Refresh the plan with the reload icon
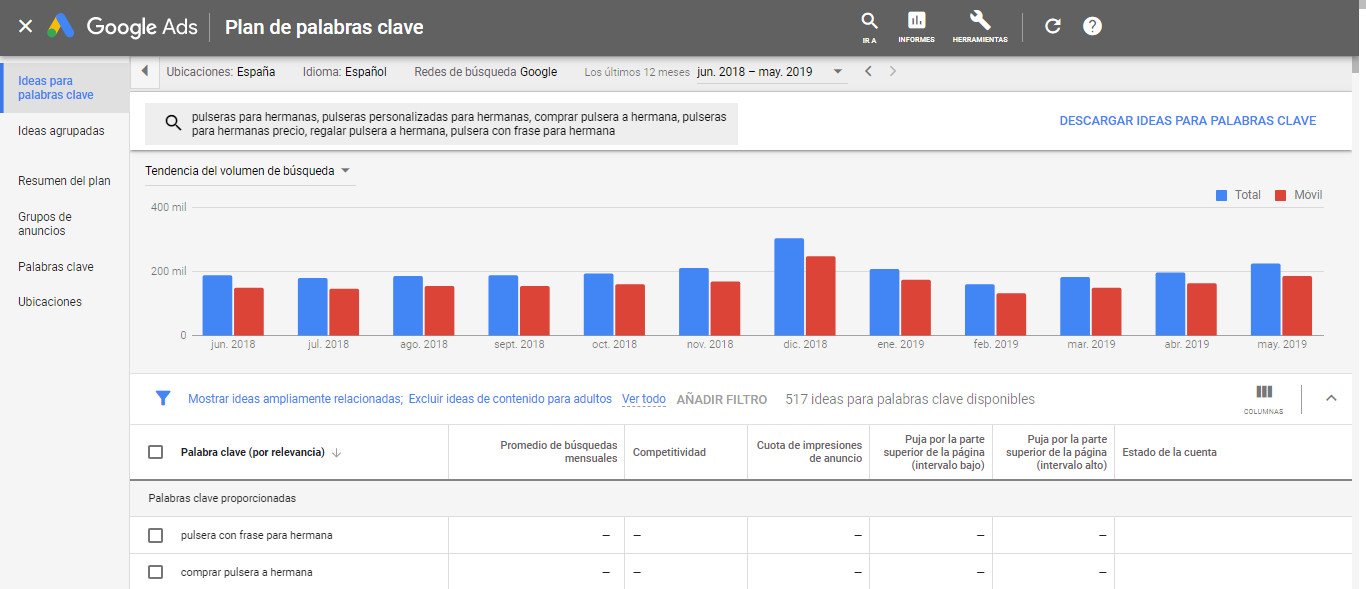The image size is (1366, 589). (x=1051, y=26)
